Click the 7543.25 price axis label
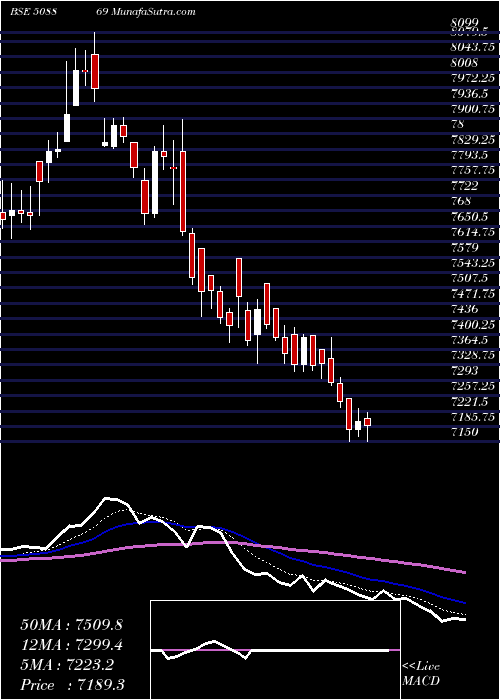500x700 pixels. (472, 262)
